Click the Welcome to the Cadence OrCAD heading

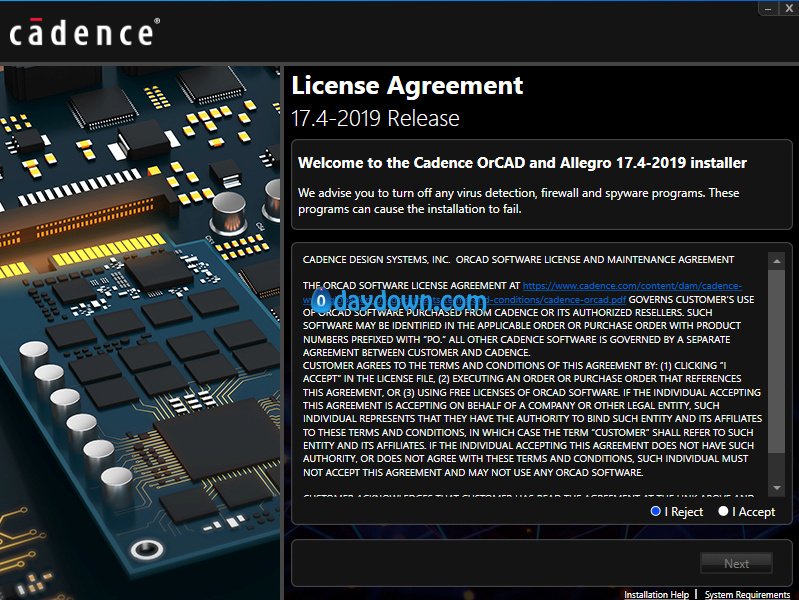coord(522,163)
